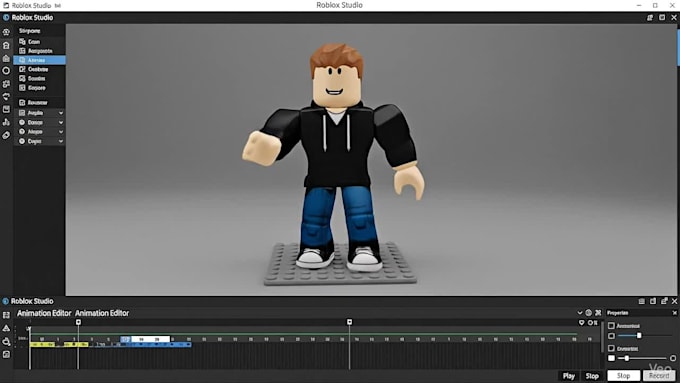Select the first yellow keyframe block
Viewport: 680px width, 383px height.
pyautogui.click(x=42, y=345)
